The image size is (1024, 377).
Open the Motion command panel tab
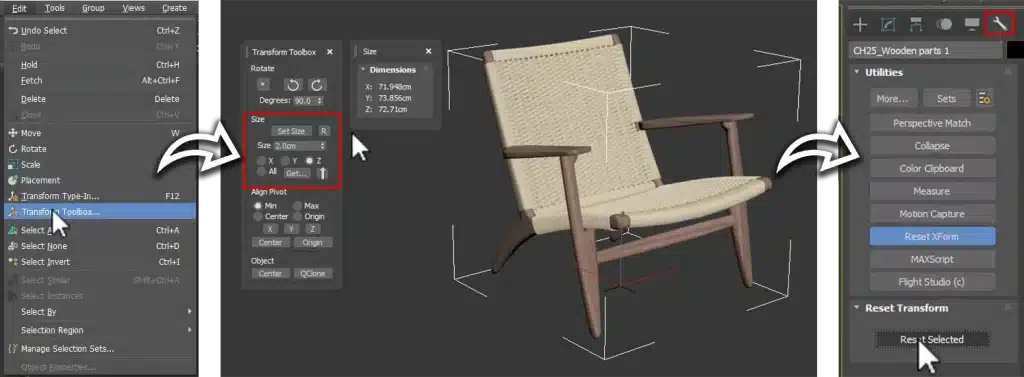(944, 25)
